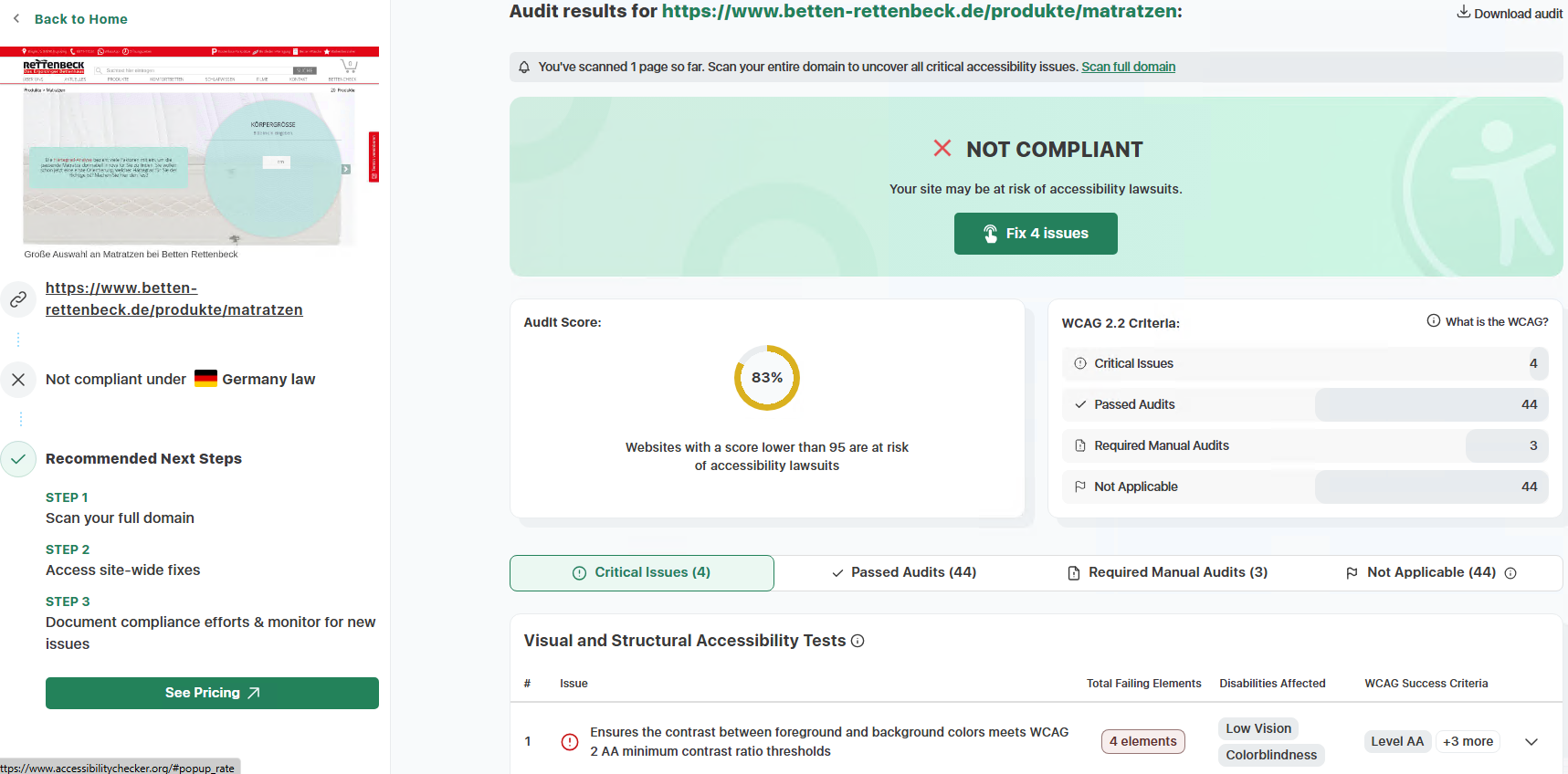Switch to the Passed Audits (44) tab

tap(904, 573)
